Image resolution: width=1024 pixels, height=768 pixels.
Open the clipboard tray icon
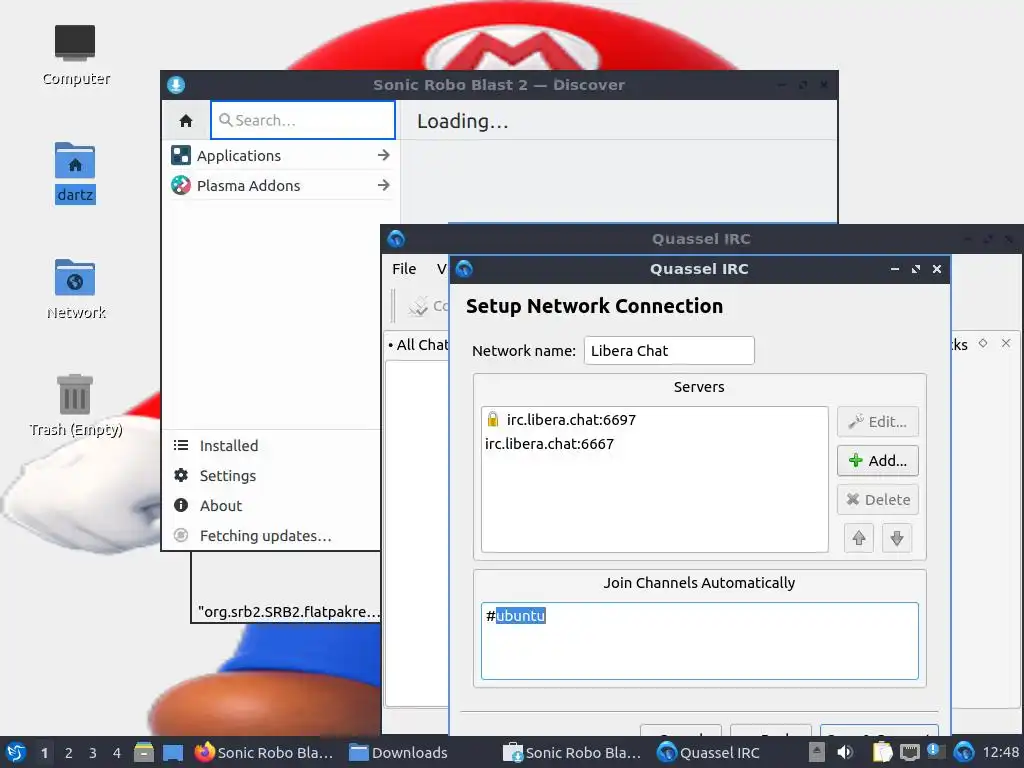882,752
